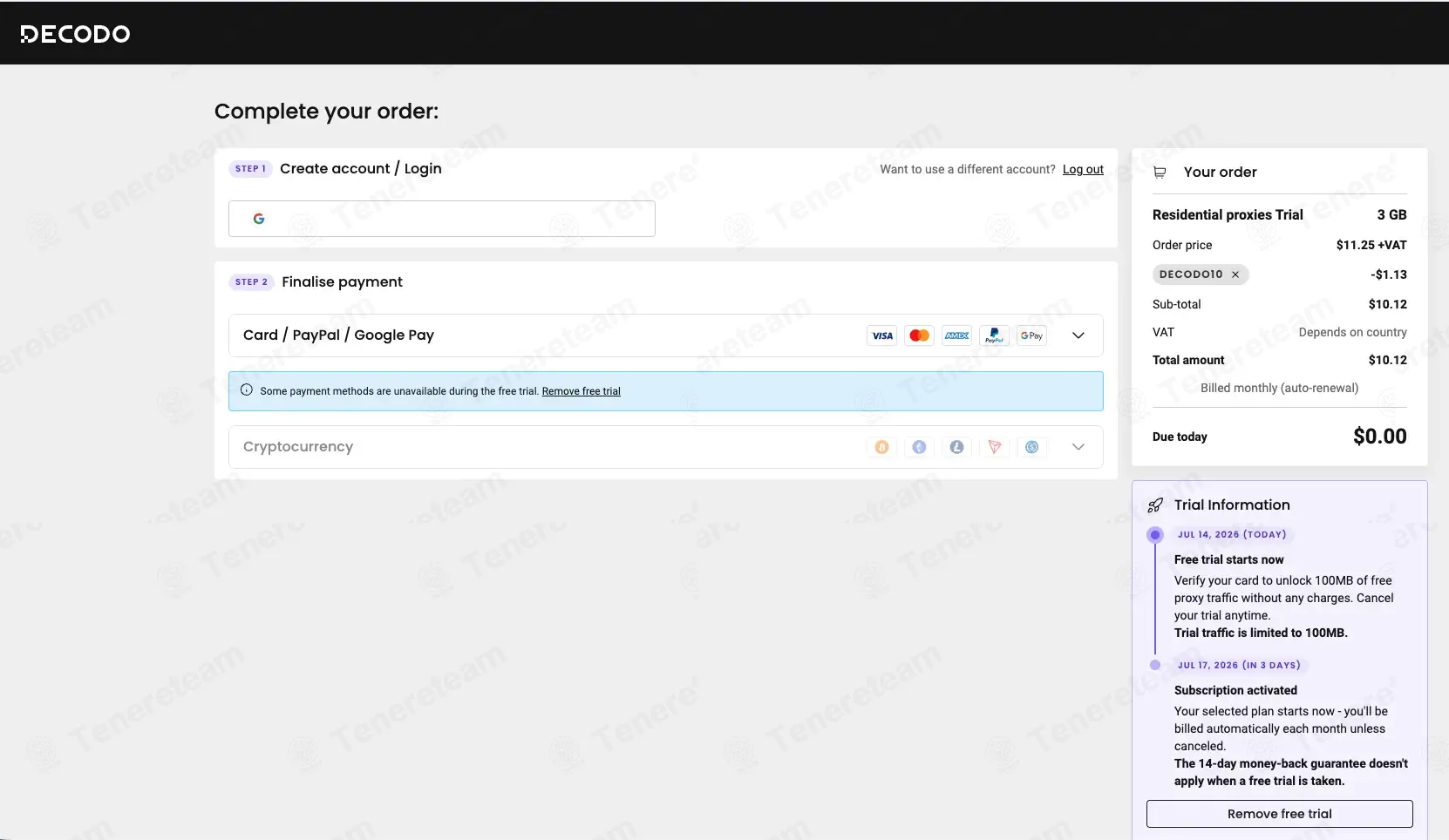Viewport: 1449px width, 840px height.
Task: Click the USDC coin icon
Action: [1032, 447]
